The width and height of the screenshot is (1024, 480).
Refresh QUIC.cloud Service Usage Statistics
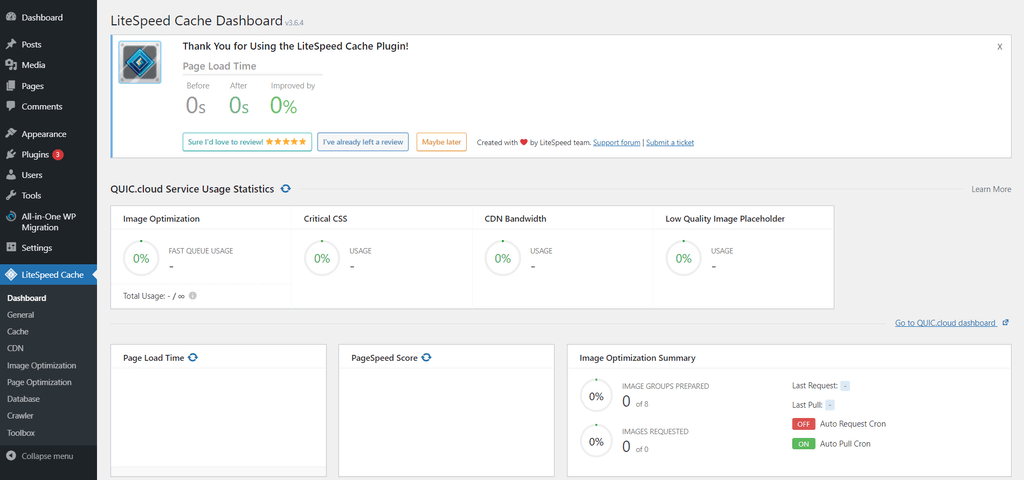pyautogui.click(x=286, y=188)
